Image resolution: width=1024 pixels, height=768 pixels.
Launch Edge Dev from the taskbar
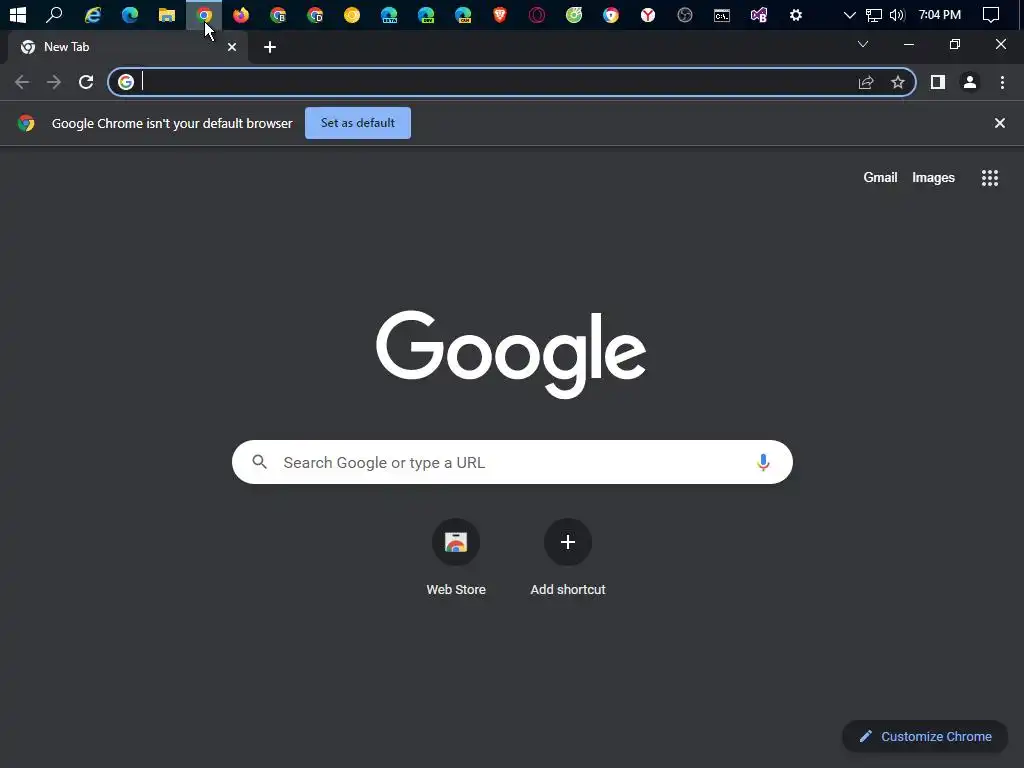point(426,14)
